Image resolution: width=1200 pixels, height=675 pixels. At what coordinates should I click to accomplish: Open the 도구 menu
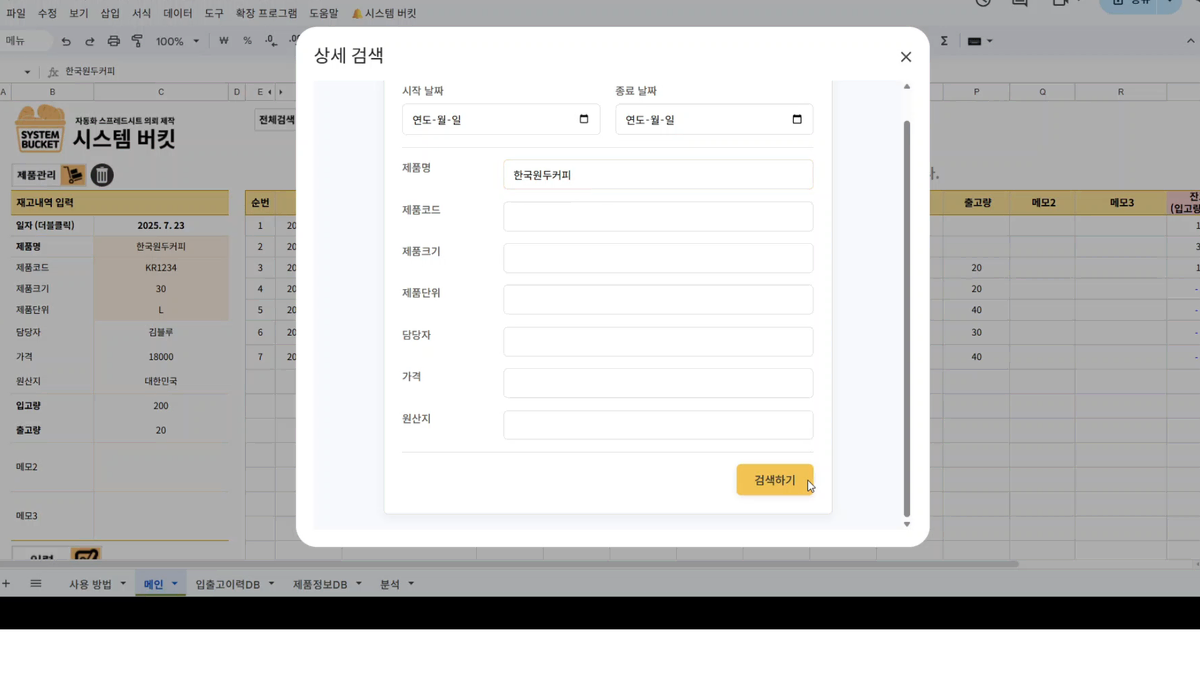tap(214, 14)
